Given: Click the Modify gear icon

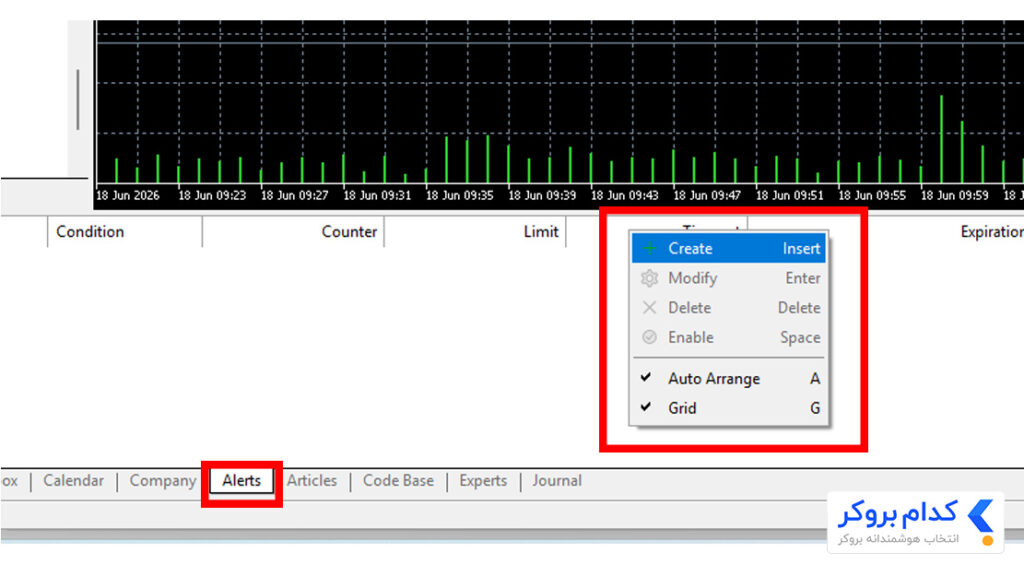Looking at the screenshot, I should pyautogui.click(x=649, y=278).
